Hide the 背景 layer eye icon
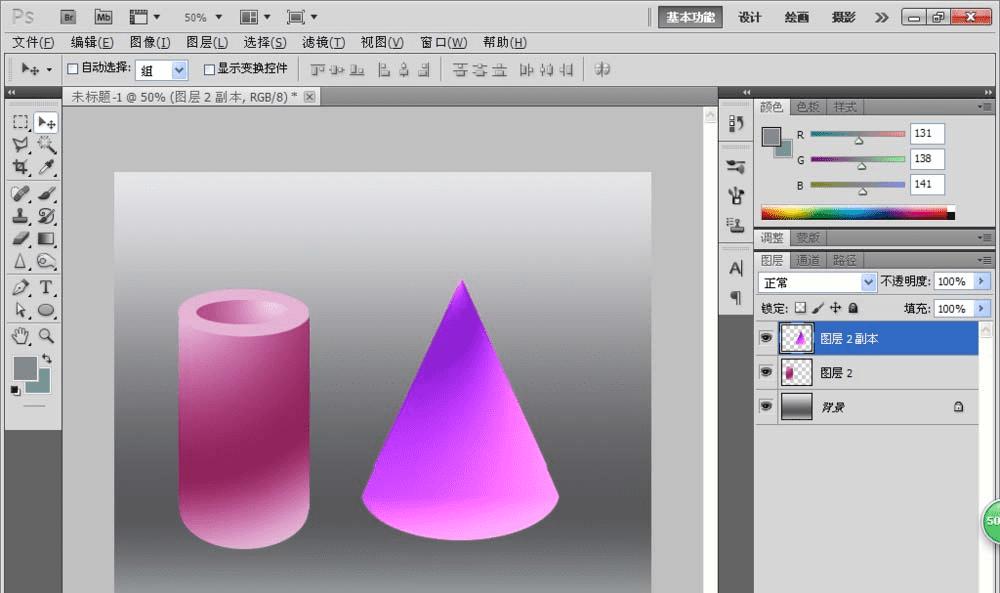The image size is (1000, 593). point(766,407)
